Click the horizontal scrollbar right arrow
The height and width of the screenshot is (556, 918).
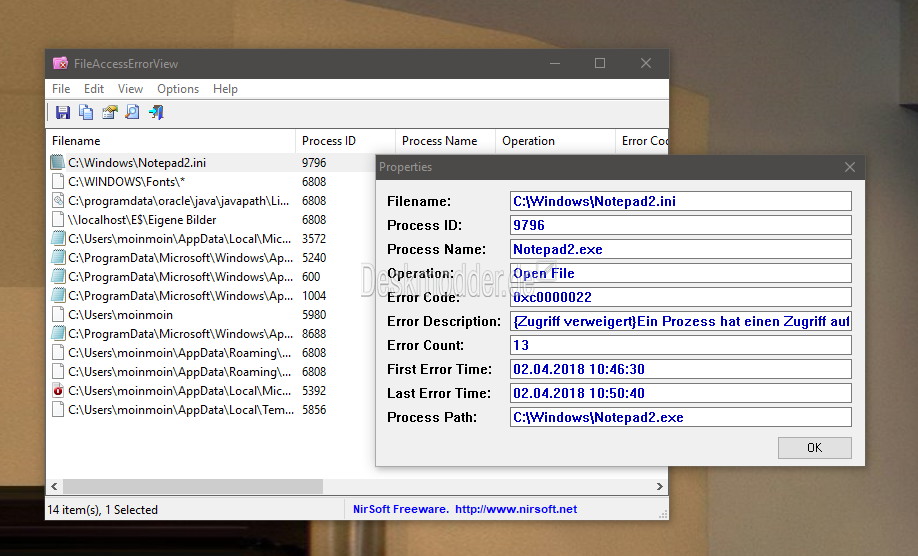pos(660,486)
